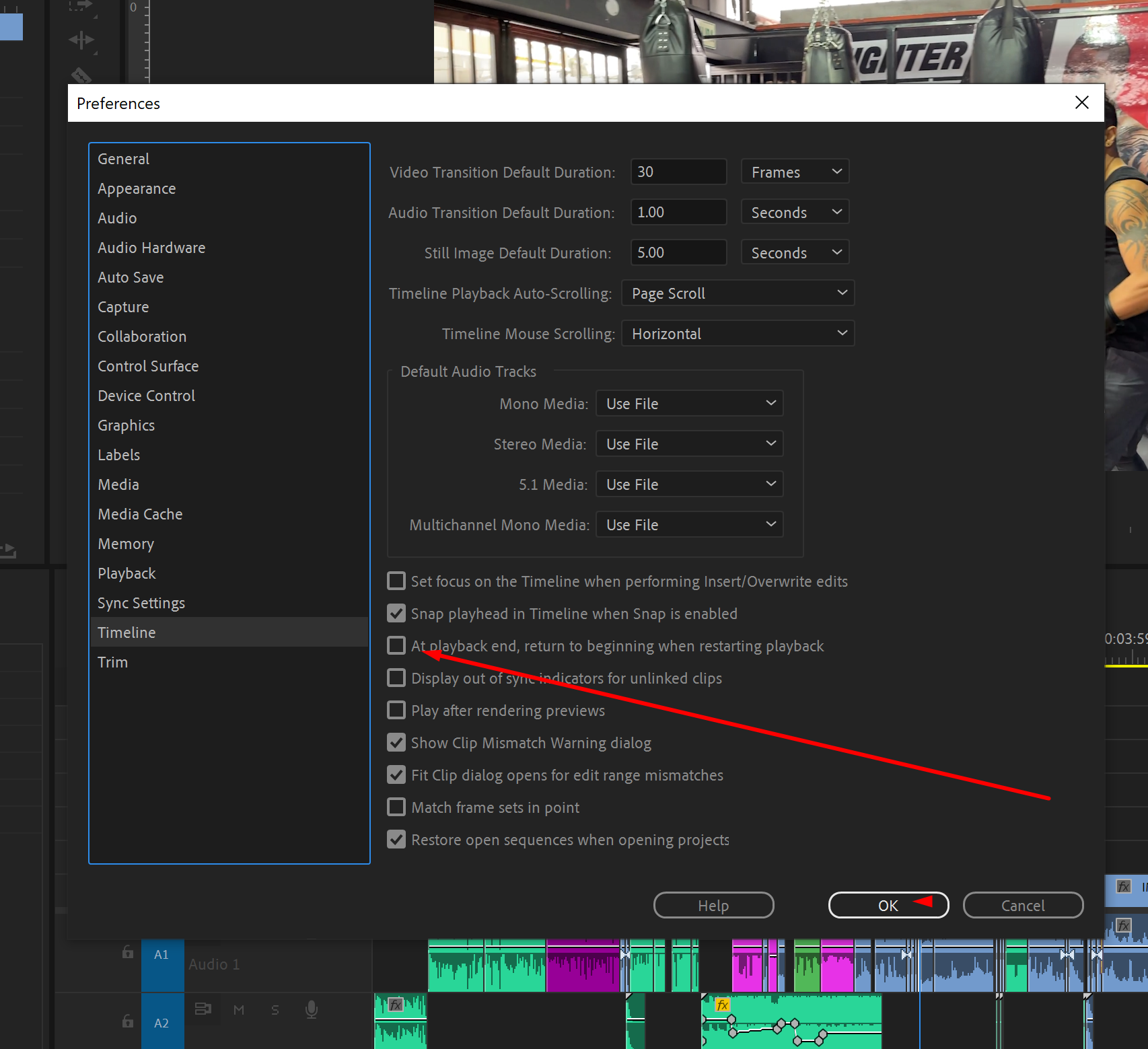Viewport: 1148px width, 1049px height.
Task: Uncheck Show Clip Mismatch Warning dialog
Action: (396, 742)
